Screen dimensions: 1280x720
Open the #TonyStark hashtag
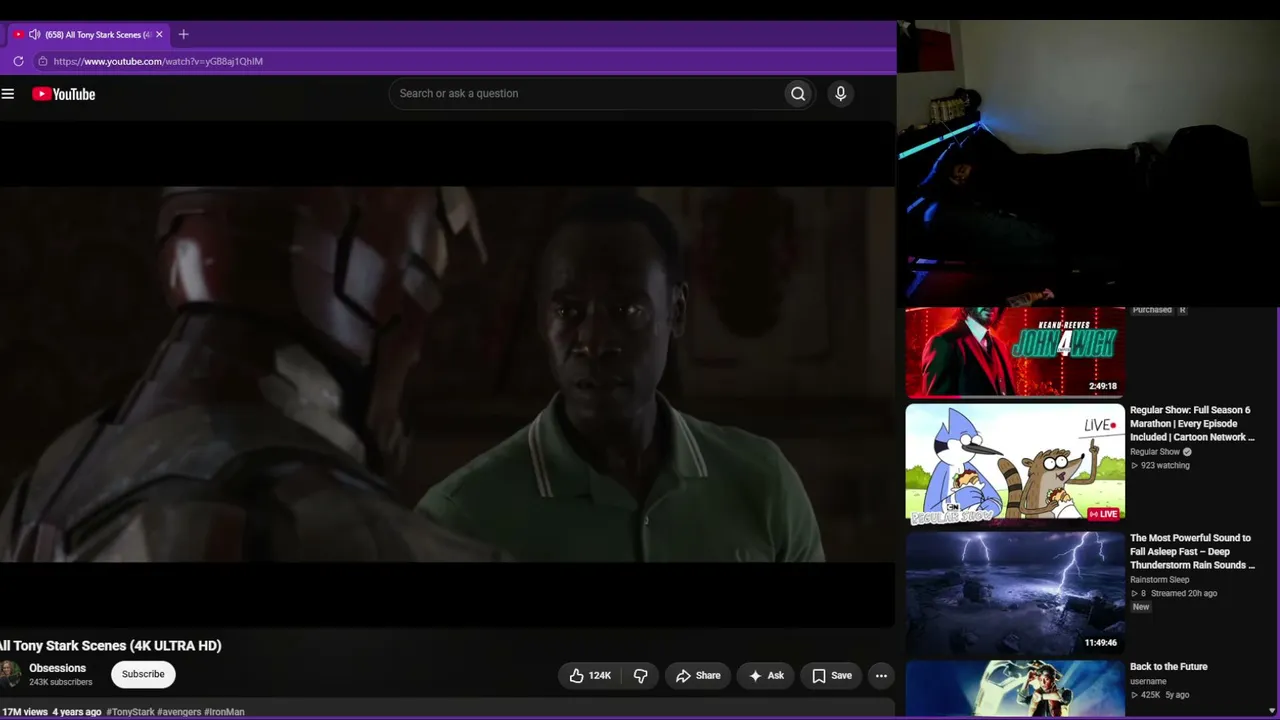[x=130, y=712]
